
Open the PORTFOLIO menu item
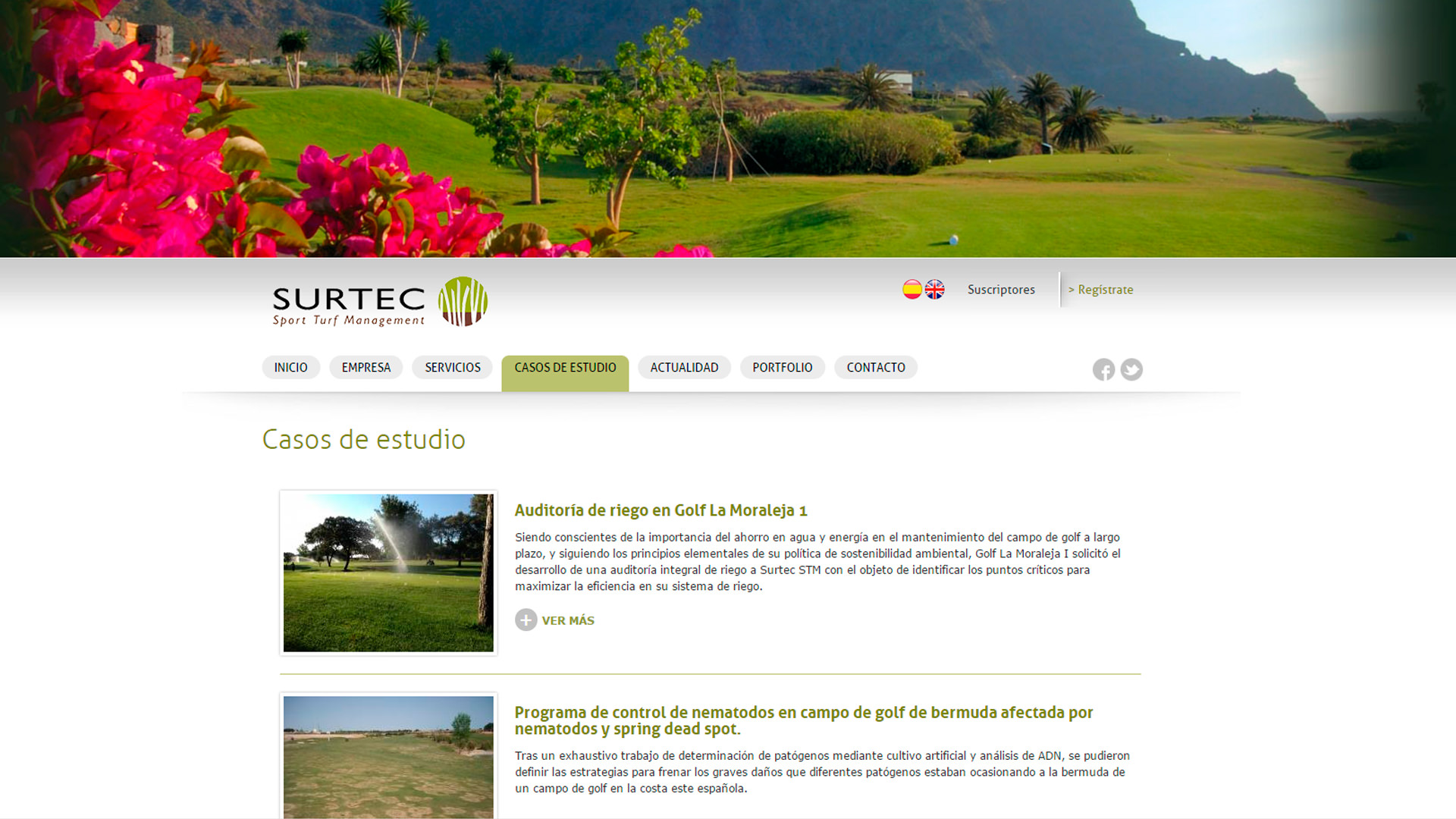[783, 367]
